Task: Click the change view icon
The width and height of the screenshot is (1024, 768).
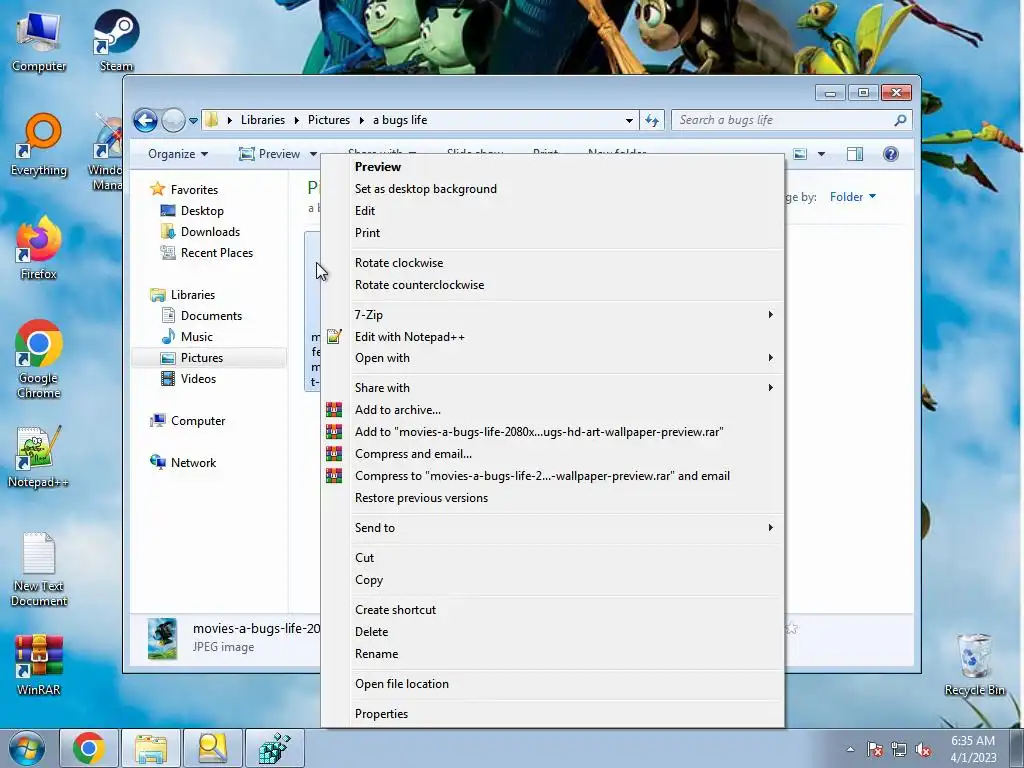Action: pos(800,154)
